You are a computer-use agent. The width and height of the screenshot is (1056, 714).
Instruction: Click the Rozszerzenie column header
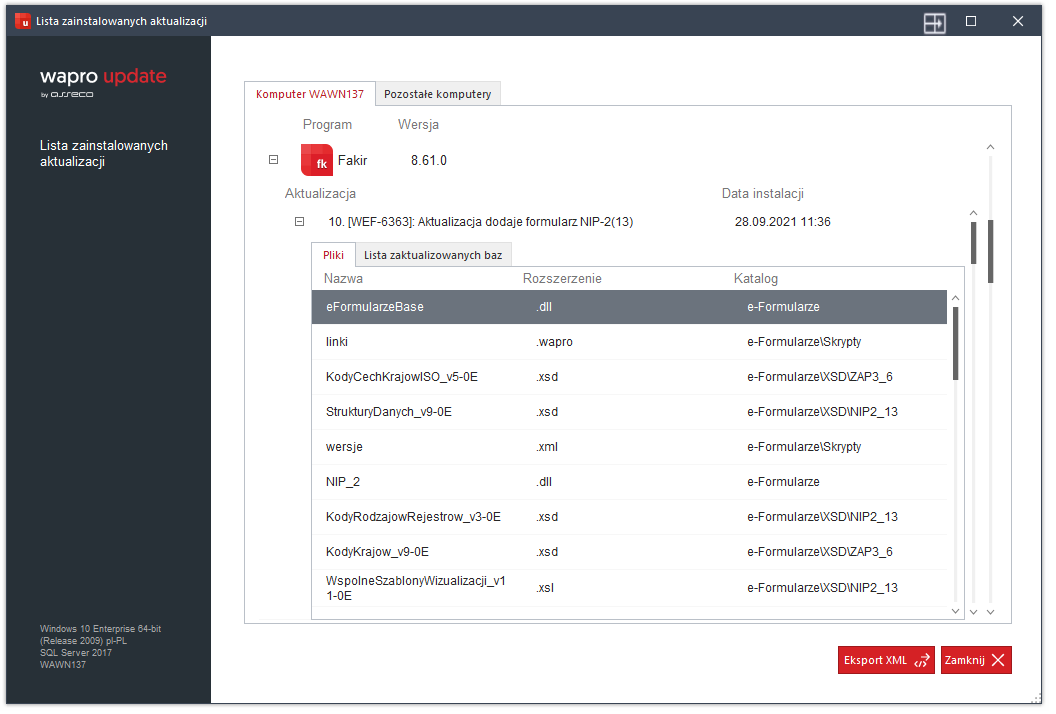tap(562, 279)
